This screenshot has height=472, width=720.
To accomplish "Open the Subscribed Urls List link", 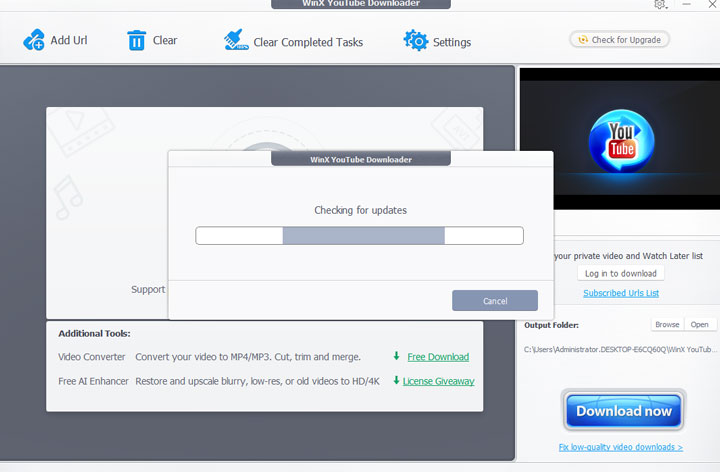I will [621, 293].
